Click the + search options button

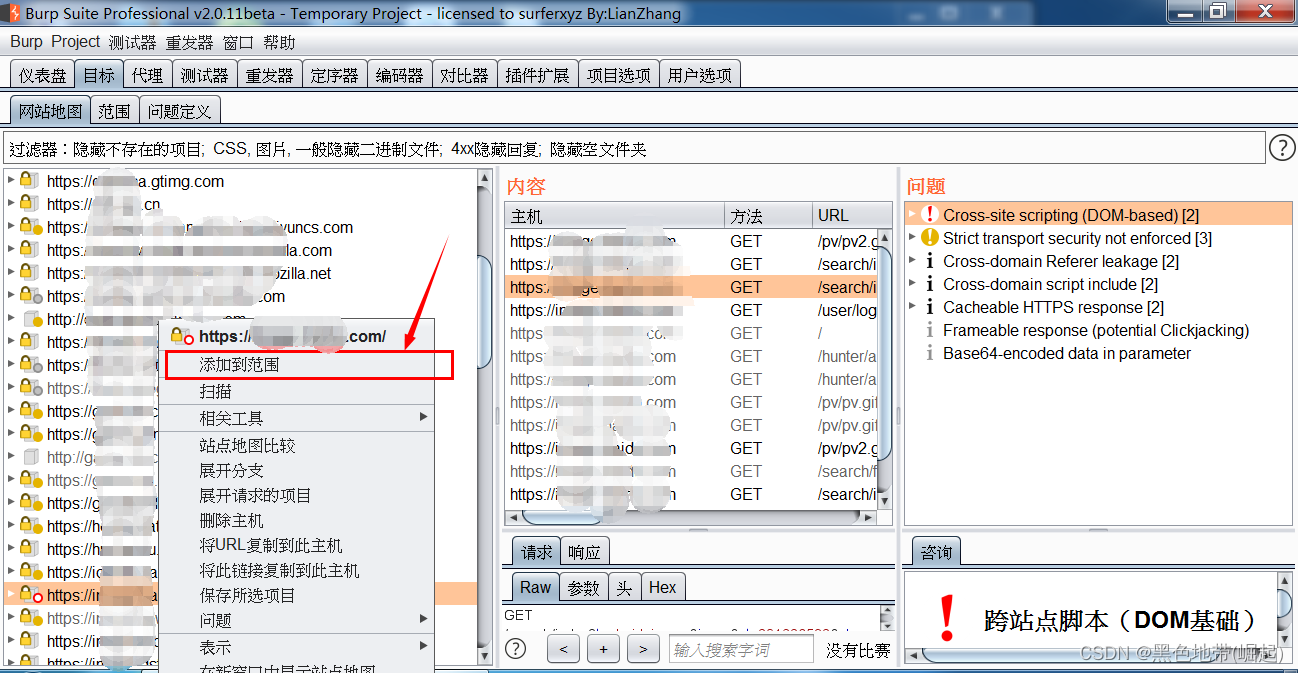coord(603,649)
